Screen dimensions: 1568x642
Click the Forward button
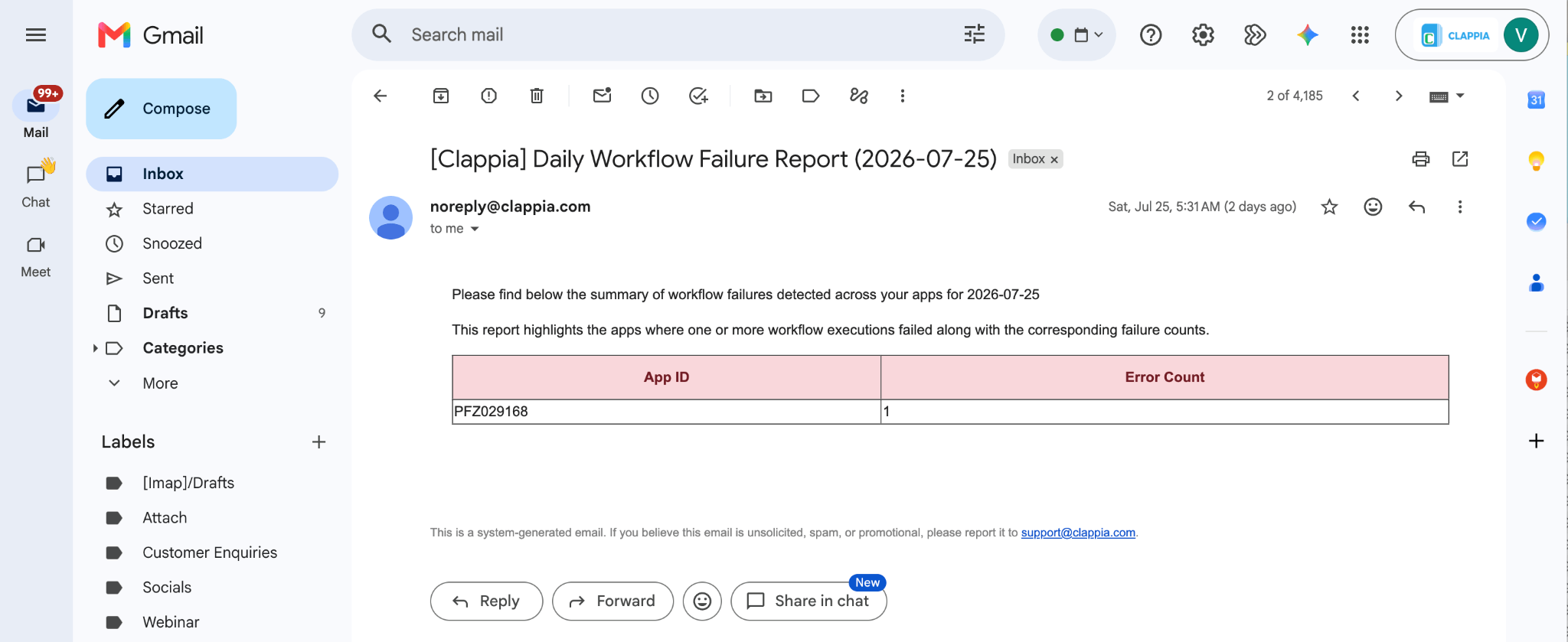(612, 601)
